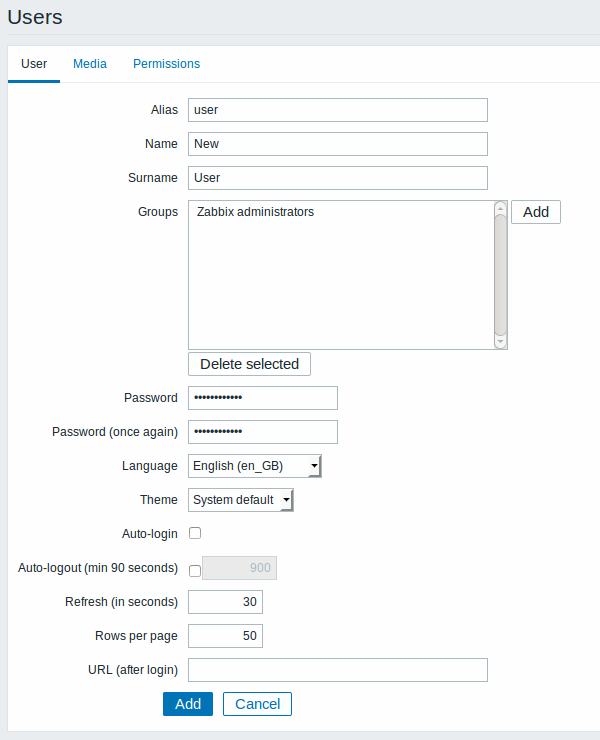Click the Rows per page field

tap(226, 636)
